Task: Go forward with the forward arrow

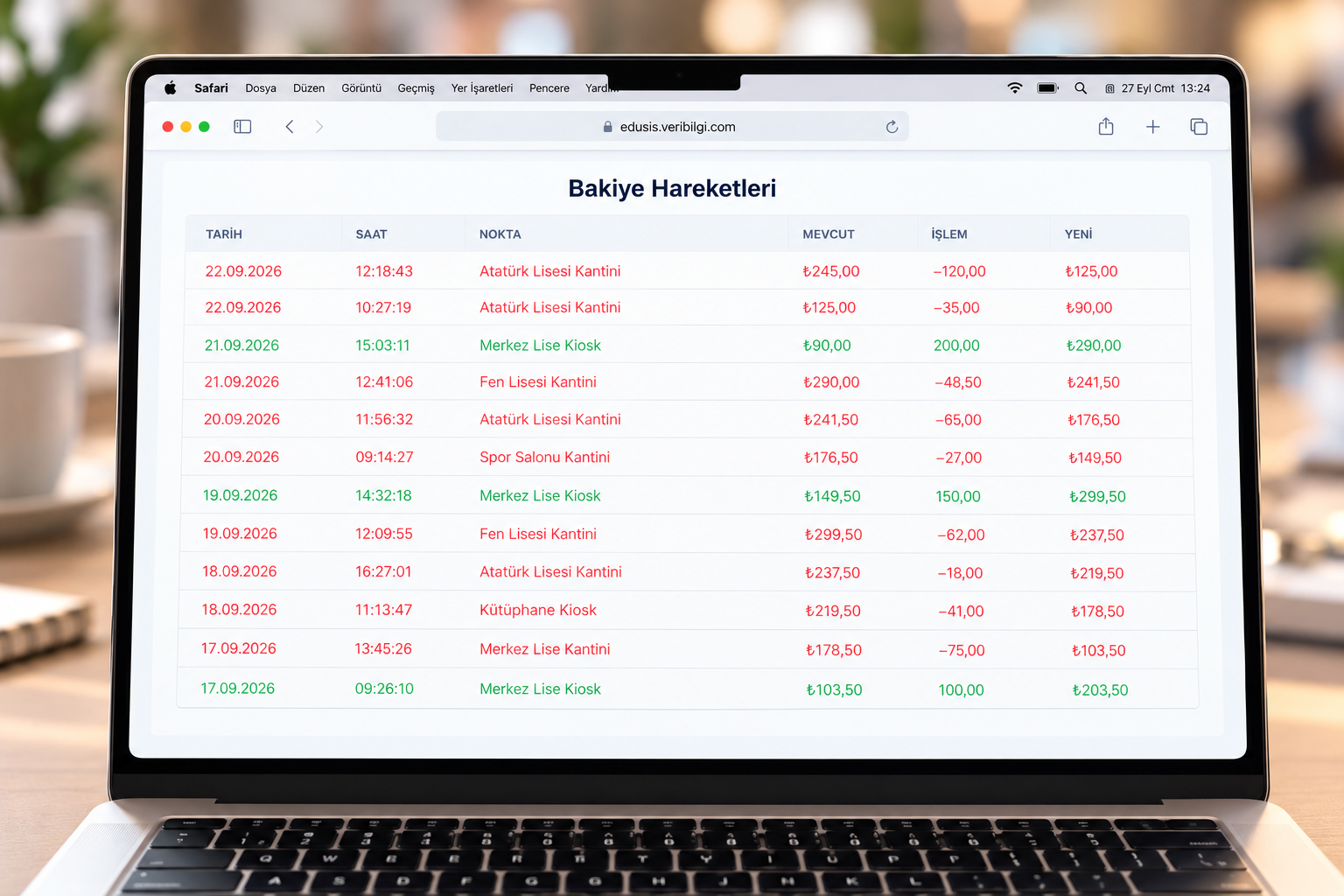Action: pyautogui.click(x=319, y=127)
